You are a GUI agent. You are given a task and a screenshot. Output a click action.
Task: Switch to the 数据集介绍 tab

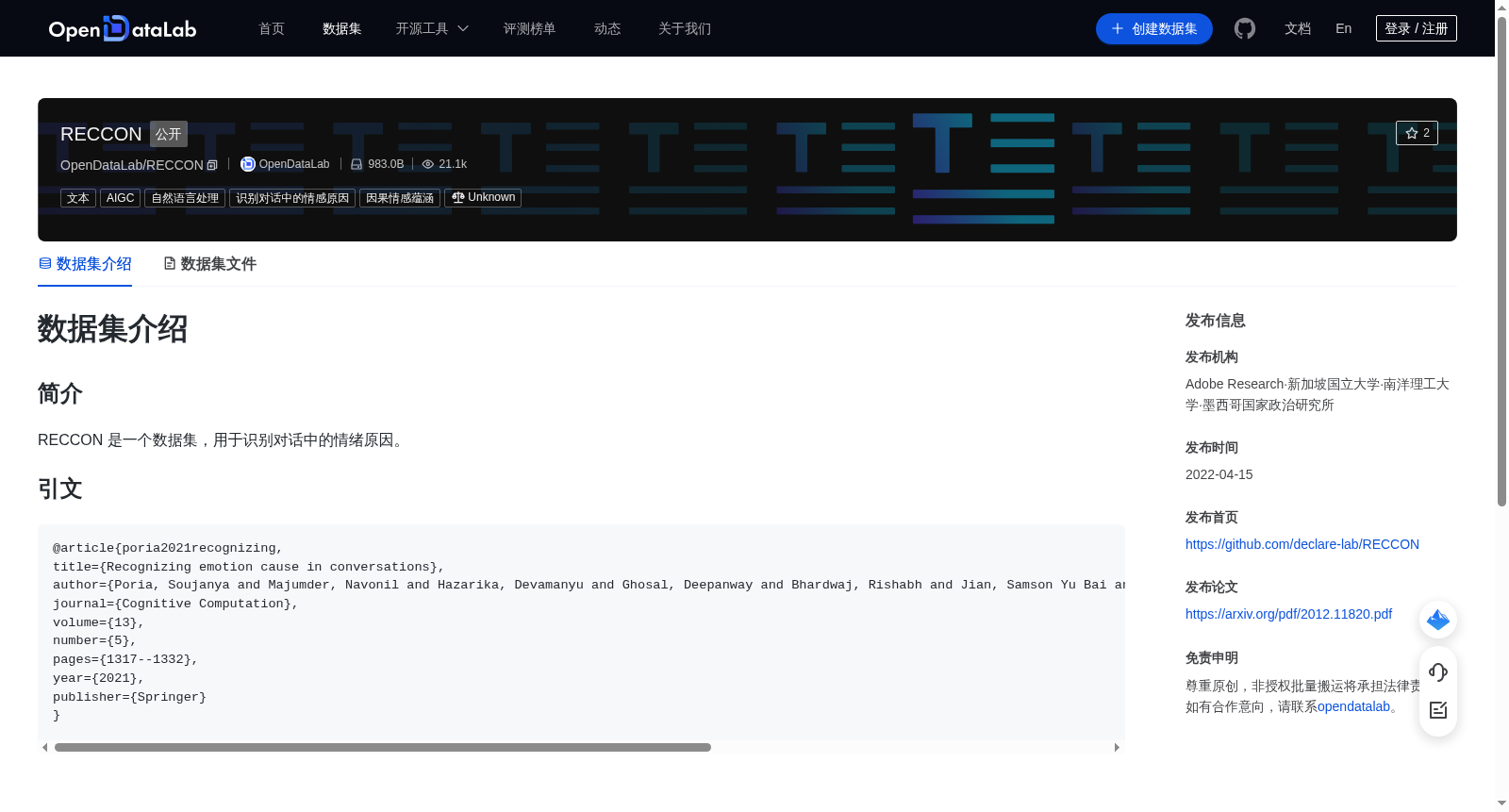click(85, 264)
